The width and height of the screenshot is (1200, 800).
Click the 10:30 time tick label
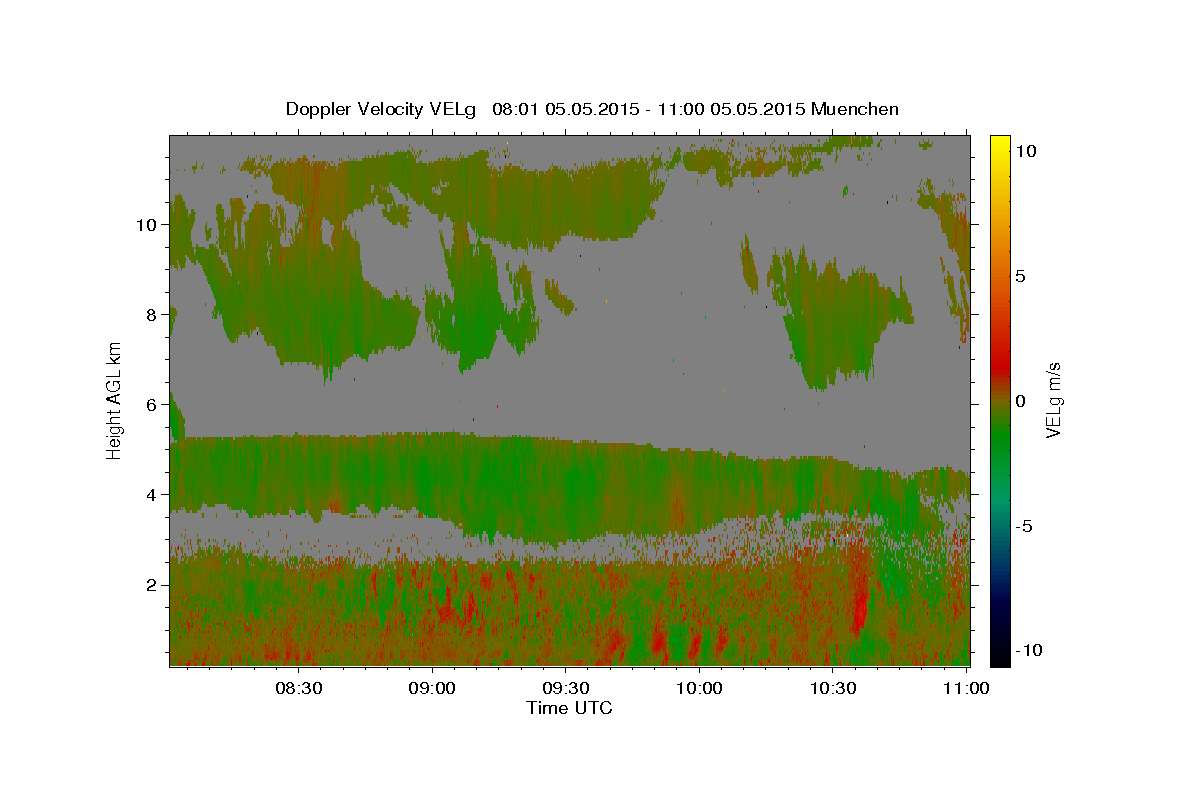coord(833,689)
